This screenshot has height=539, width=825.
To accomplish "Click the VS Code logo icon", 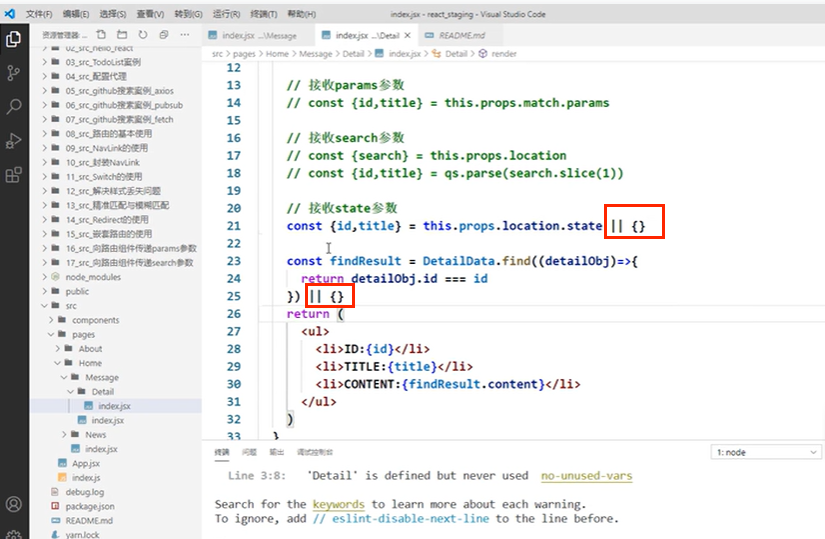I will point(10,14).
